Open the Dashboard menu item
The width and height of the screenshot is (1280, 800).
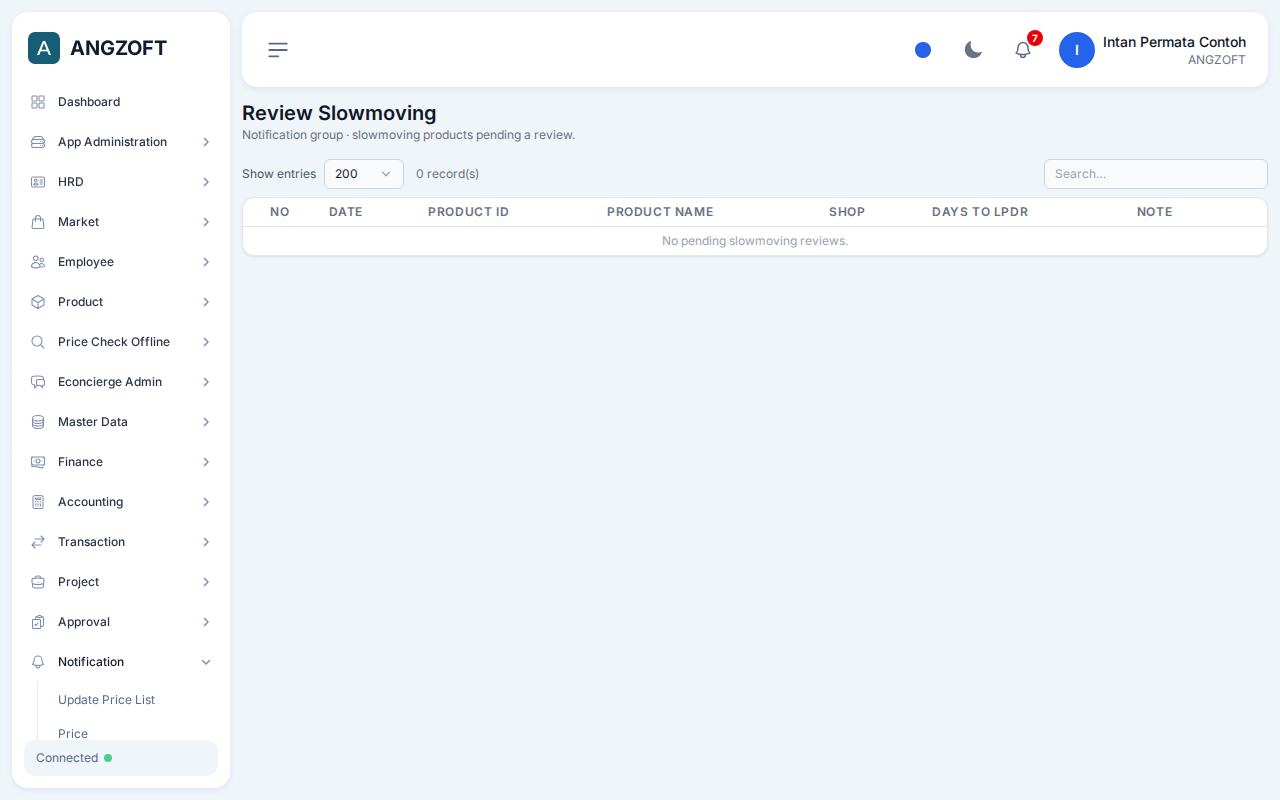tap(121, 102)
